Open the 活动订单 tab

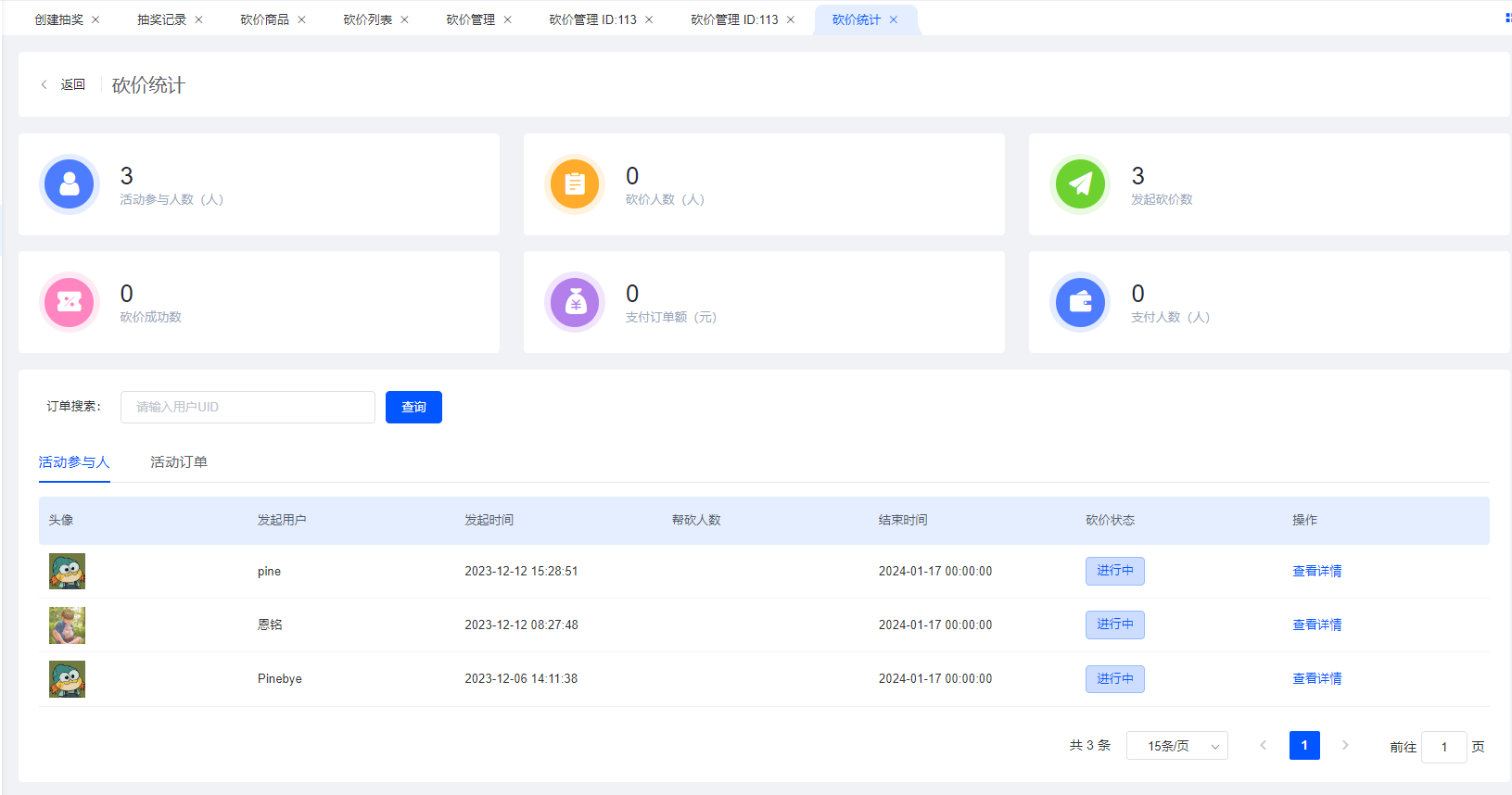click(x=179, y=462)
